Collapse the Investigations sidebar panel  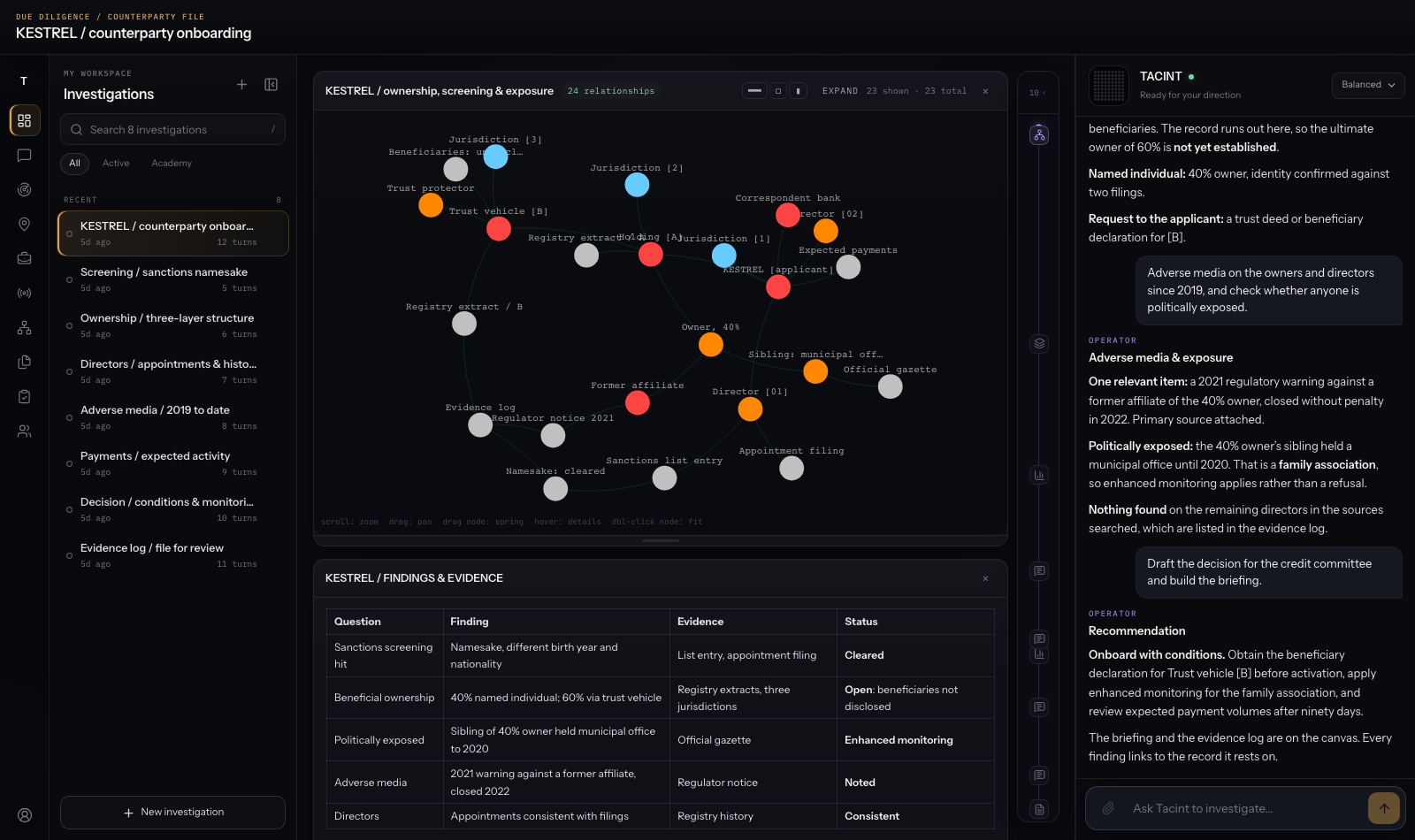tap(272, 85)
